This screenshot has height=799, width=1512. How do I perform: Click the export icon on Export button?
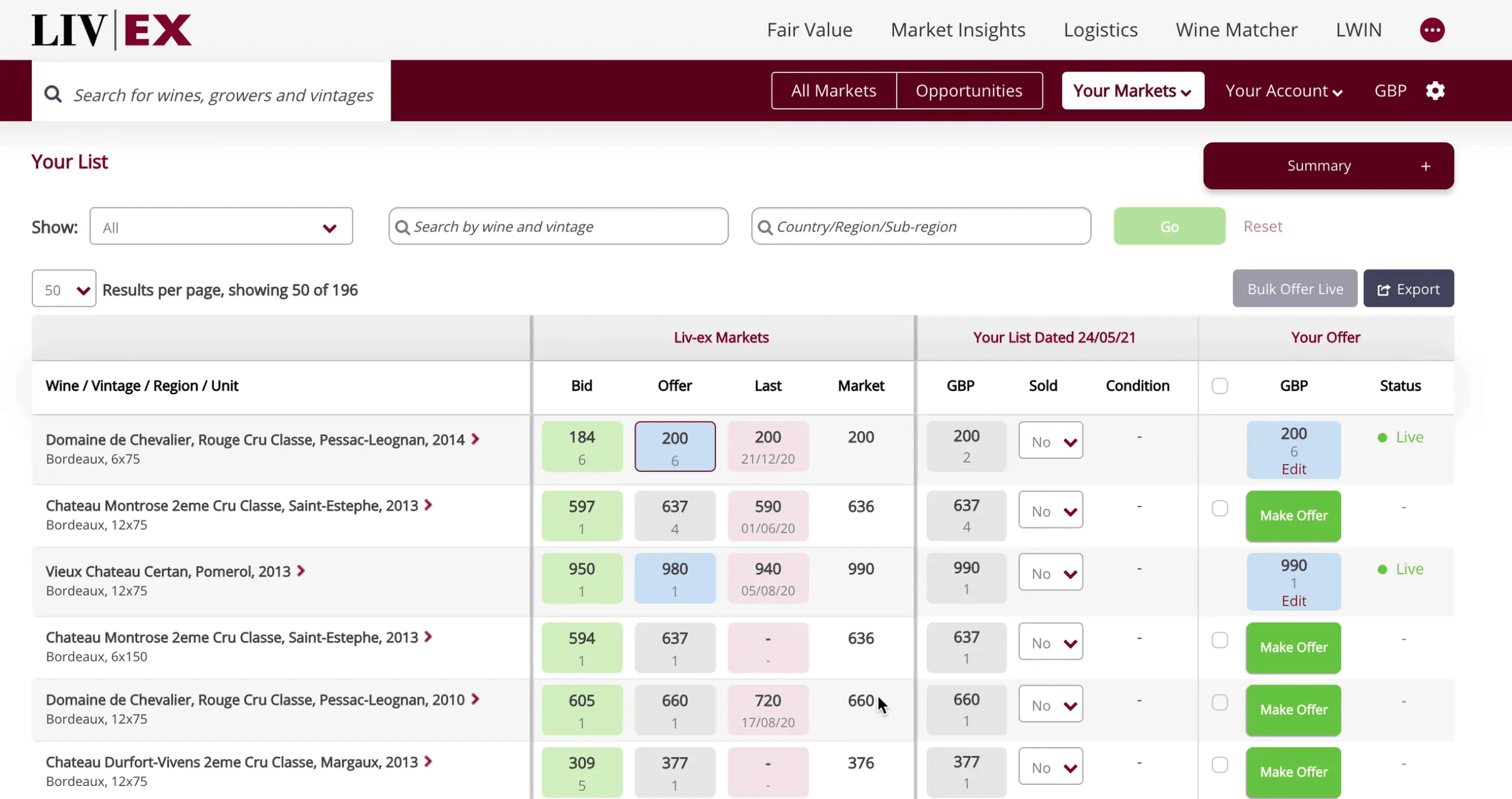point(1383,290)
